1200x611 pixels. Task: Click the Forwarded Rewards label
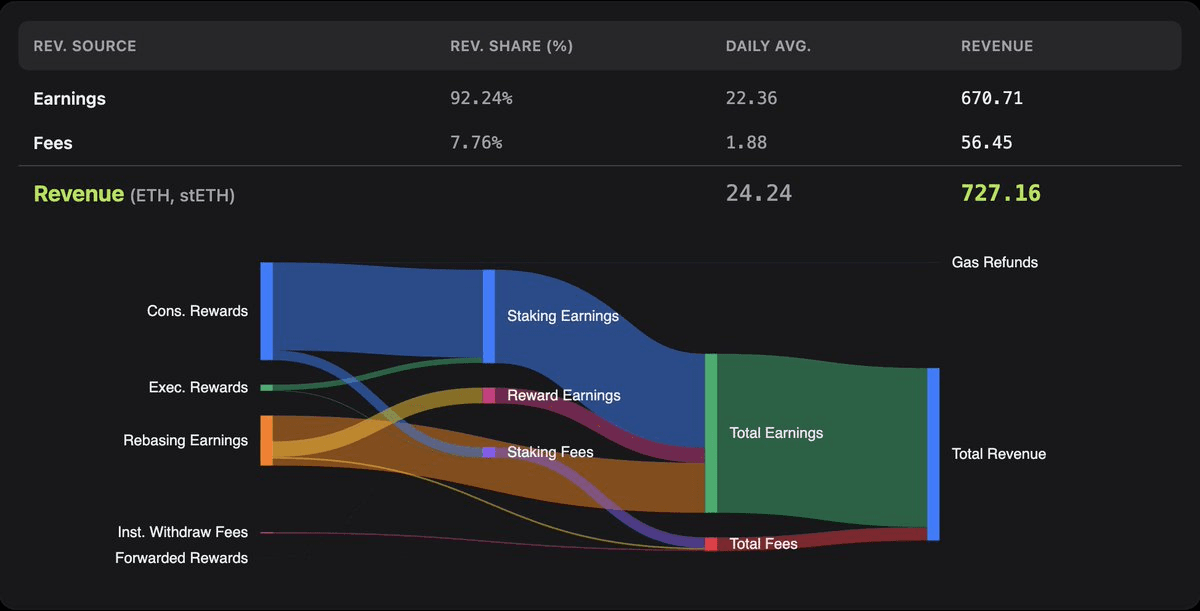coord(181,558)
